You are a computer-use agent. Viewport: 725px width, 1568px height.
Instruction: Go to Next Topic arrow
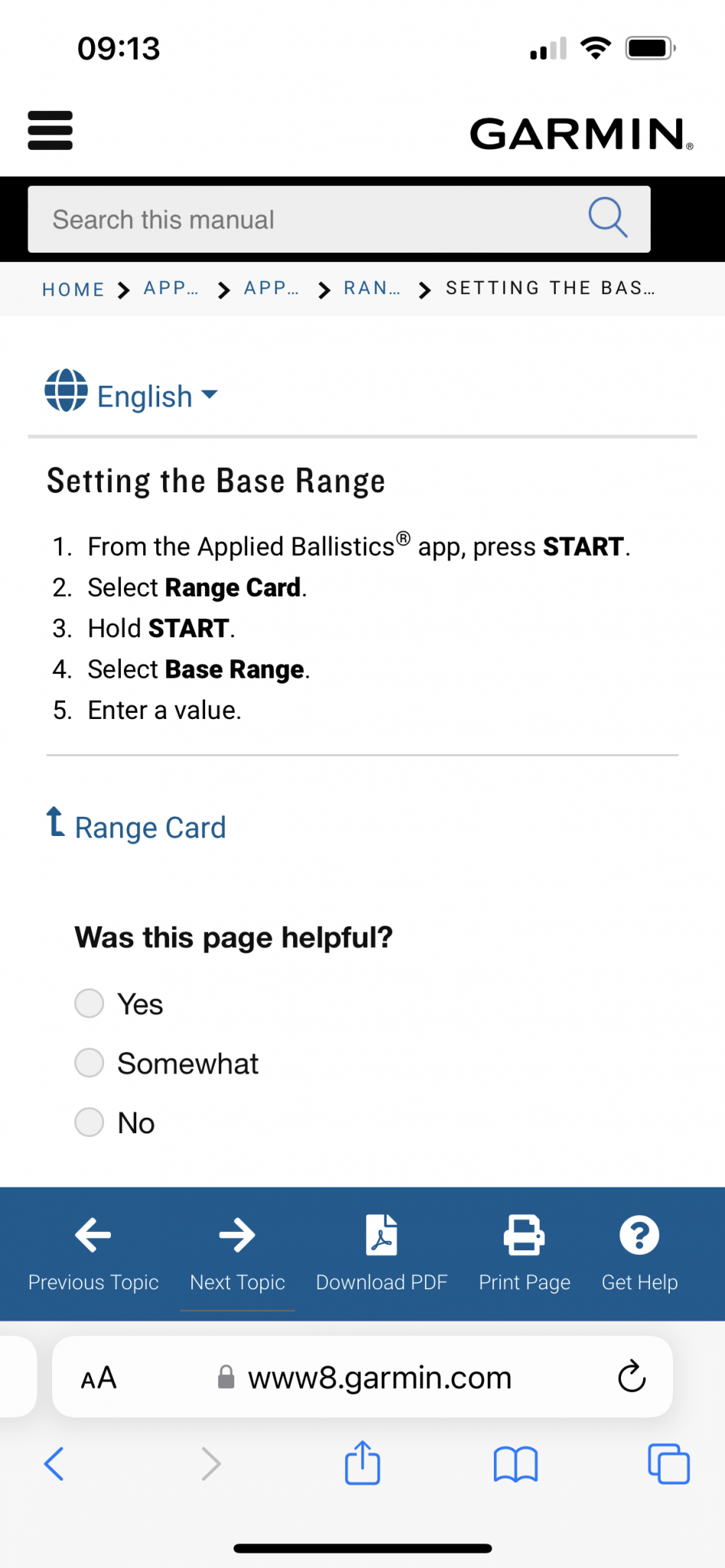pos(237,1235)
